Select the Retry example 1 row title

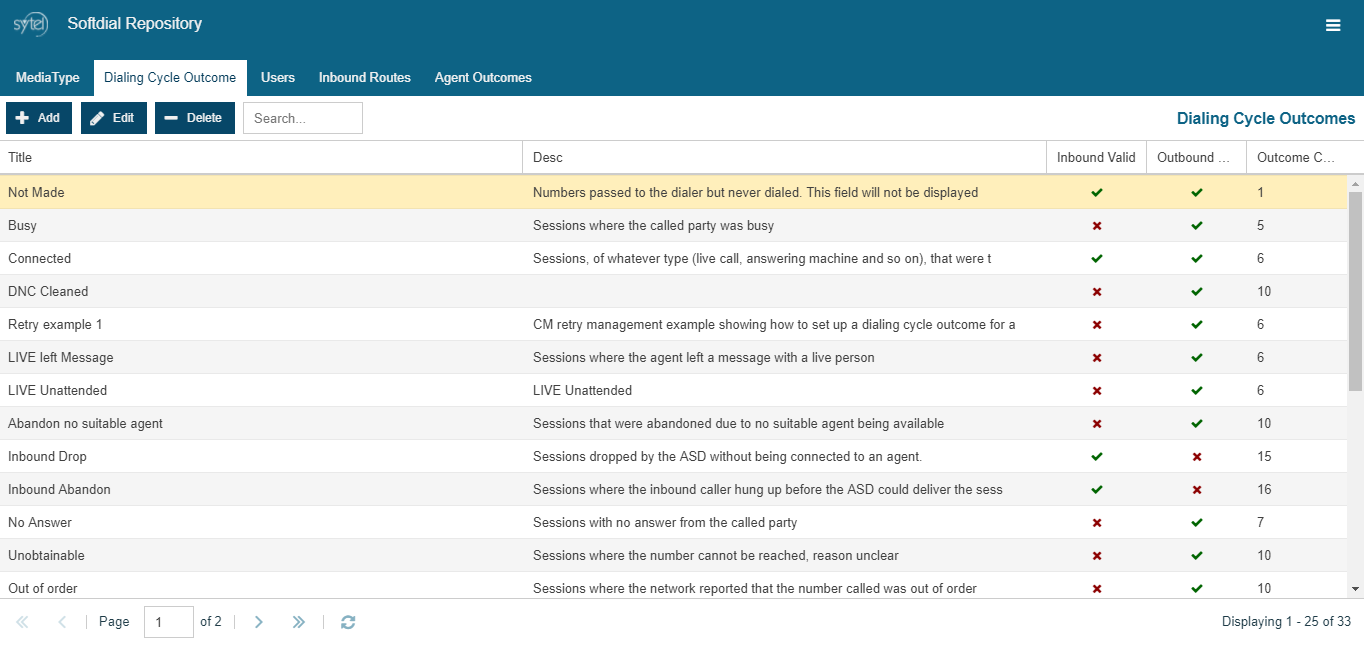click(55, 325)
